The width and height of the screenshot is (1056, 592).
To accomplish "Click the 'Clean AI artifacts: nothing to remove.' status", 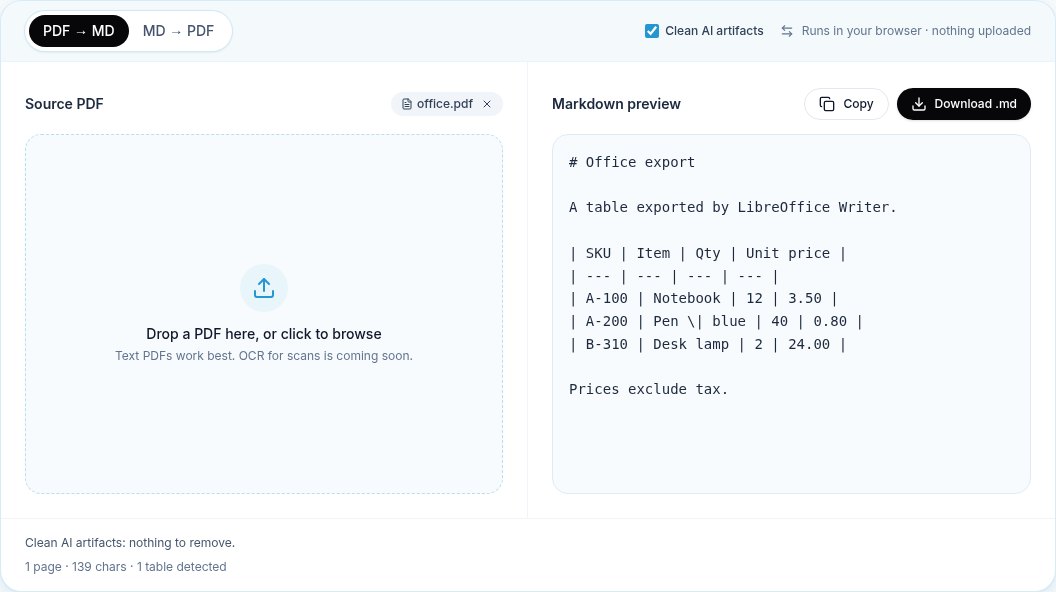I will (x=130, y=543).
